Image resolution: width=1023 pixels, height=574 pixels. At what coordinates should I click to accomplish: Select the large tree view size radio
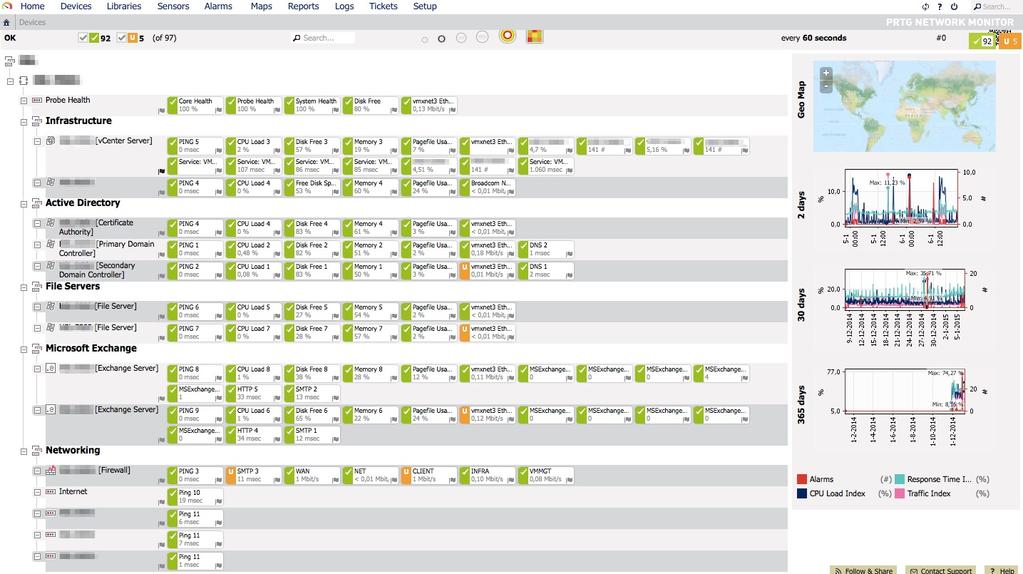coord(461,38)
